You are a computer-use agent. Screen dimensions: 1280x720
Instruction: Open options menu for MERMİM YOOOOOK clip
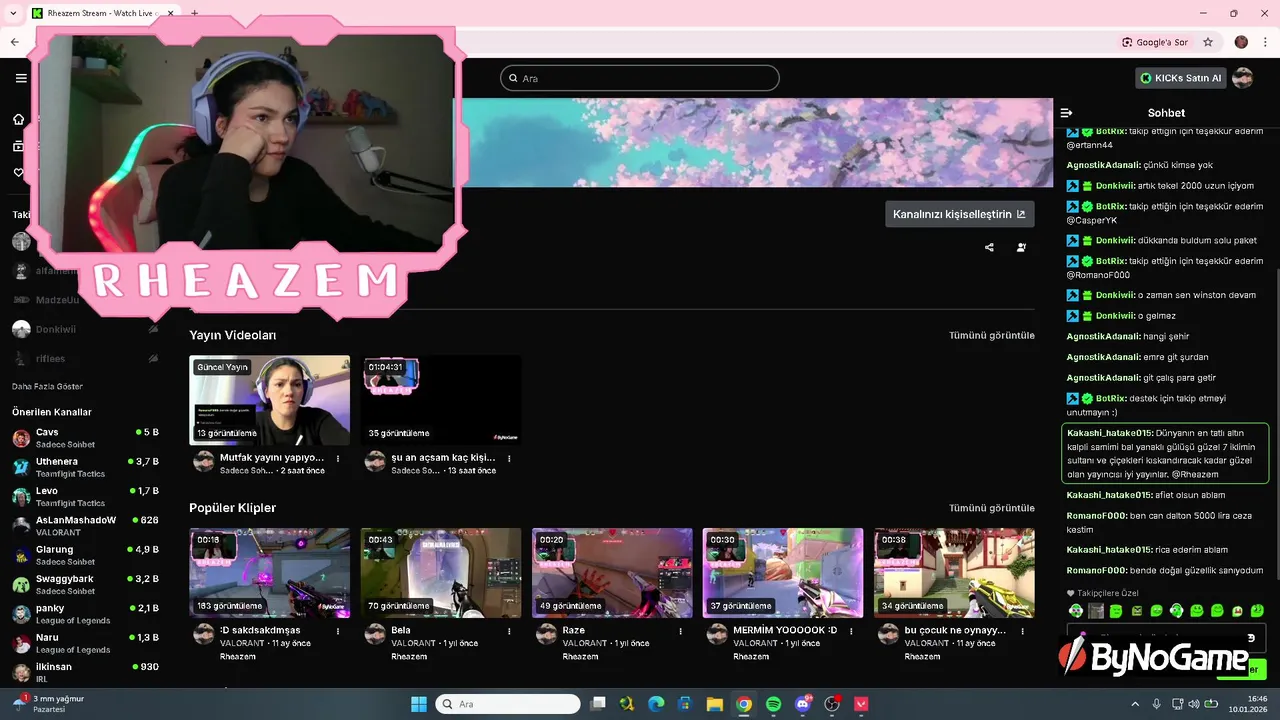point(851,632)
